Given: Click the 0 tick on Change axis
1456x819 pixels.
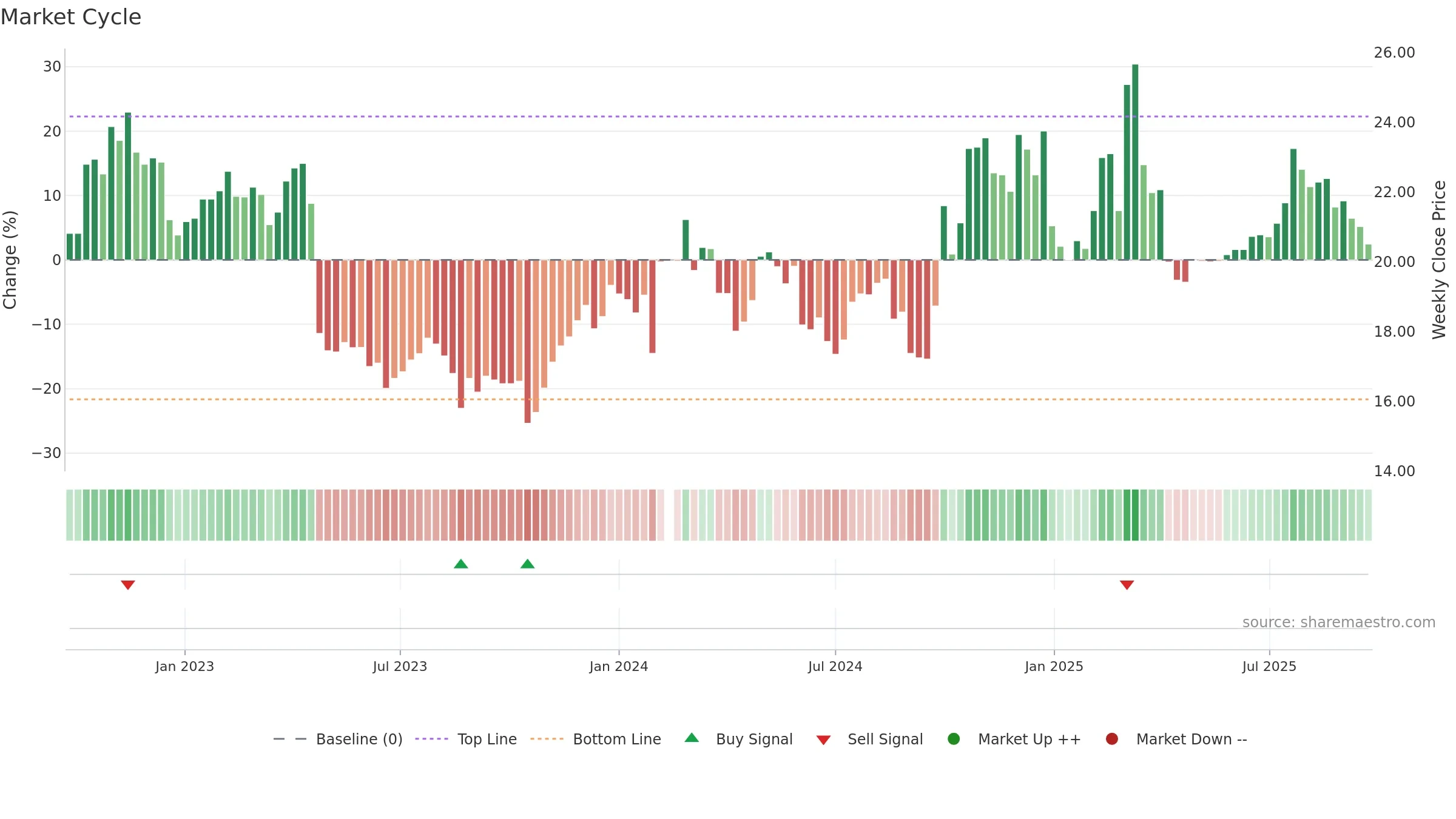Looking at the screenshot, I should click(57, 260).
